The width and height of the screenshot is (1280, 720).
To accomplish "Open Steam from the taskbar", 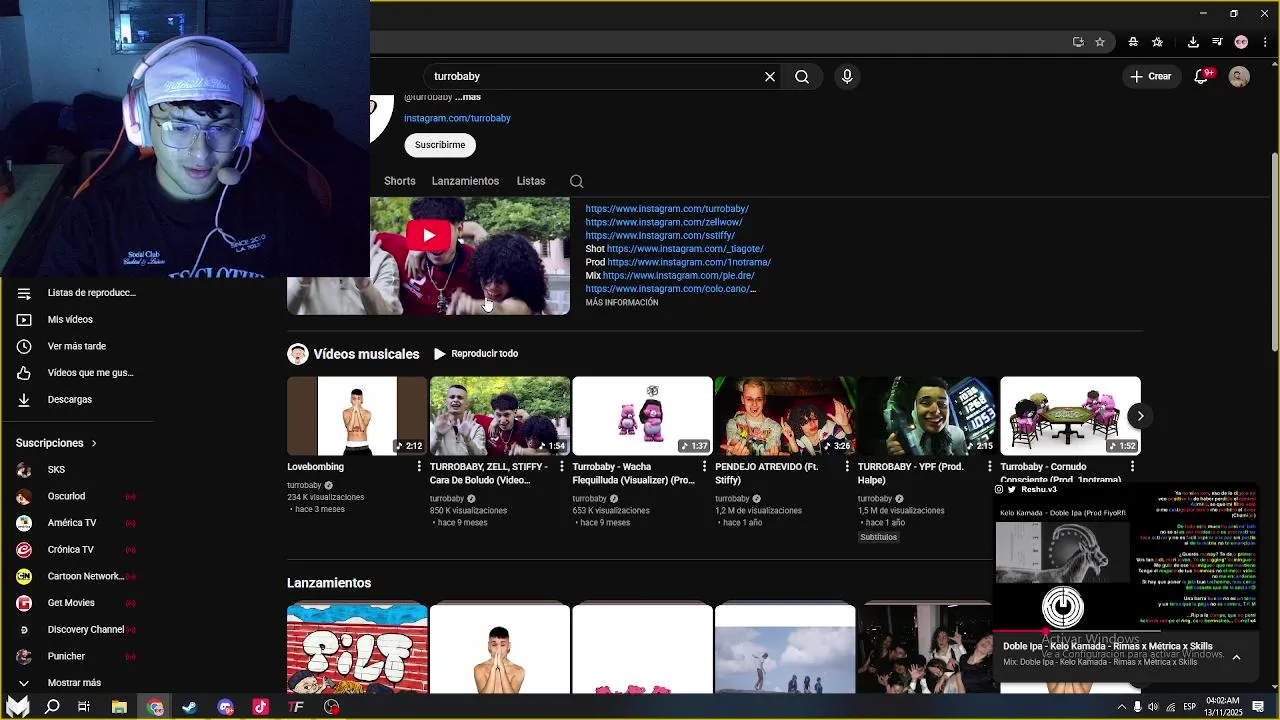I will [189, 707].
